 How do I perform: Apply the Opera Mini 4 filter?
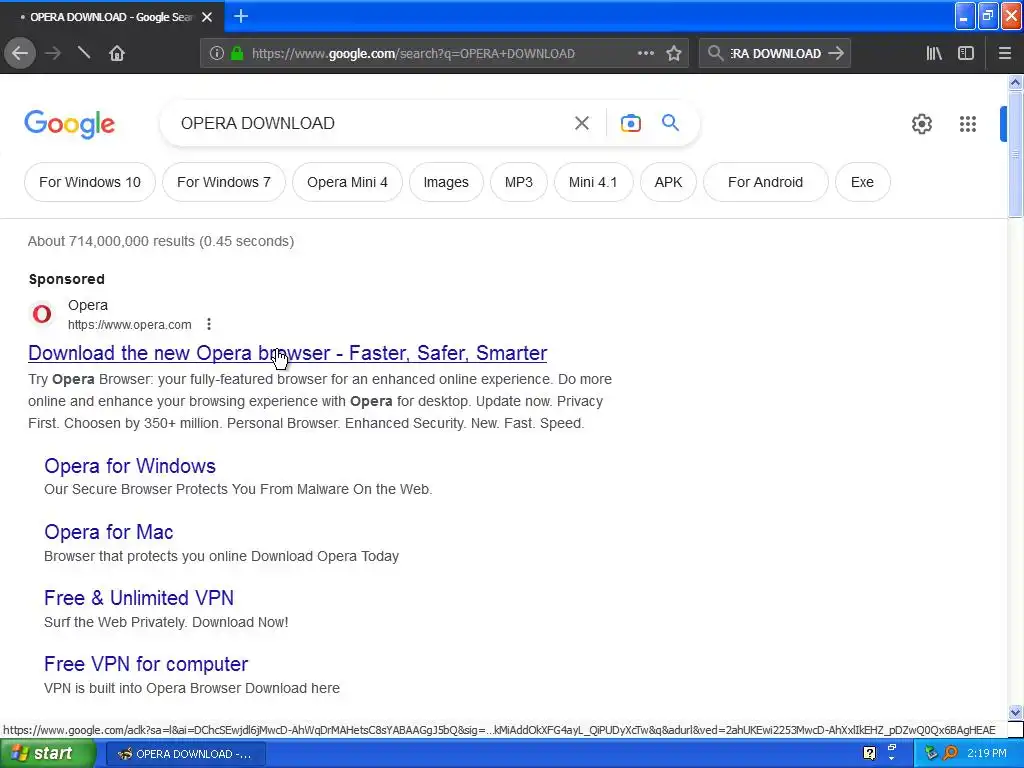pos(347,182)
